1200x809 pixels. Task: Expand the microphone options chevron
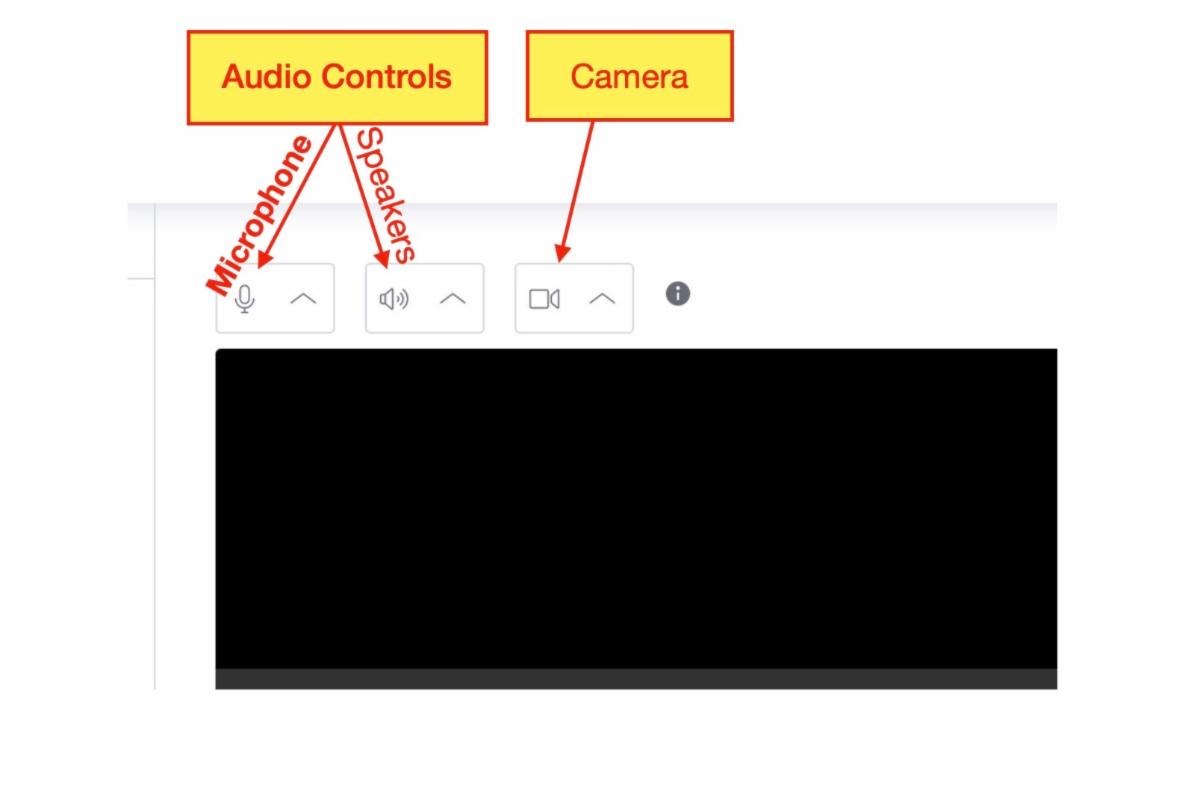point(303,298)
